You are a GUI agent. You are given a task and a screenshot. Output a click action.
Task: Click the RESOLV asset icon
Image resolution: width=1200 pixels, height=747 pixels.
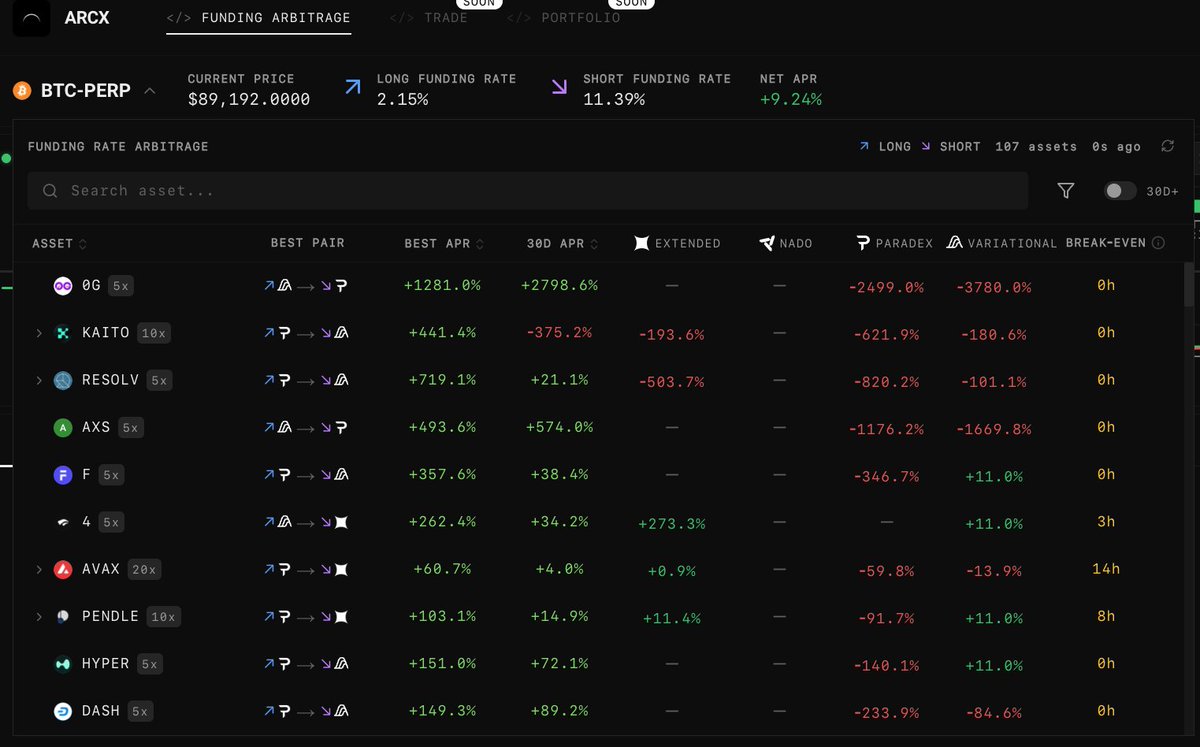pyautogui.click(x=63, y=380)
